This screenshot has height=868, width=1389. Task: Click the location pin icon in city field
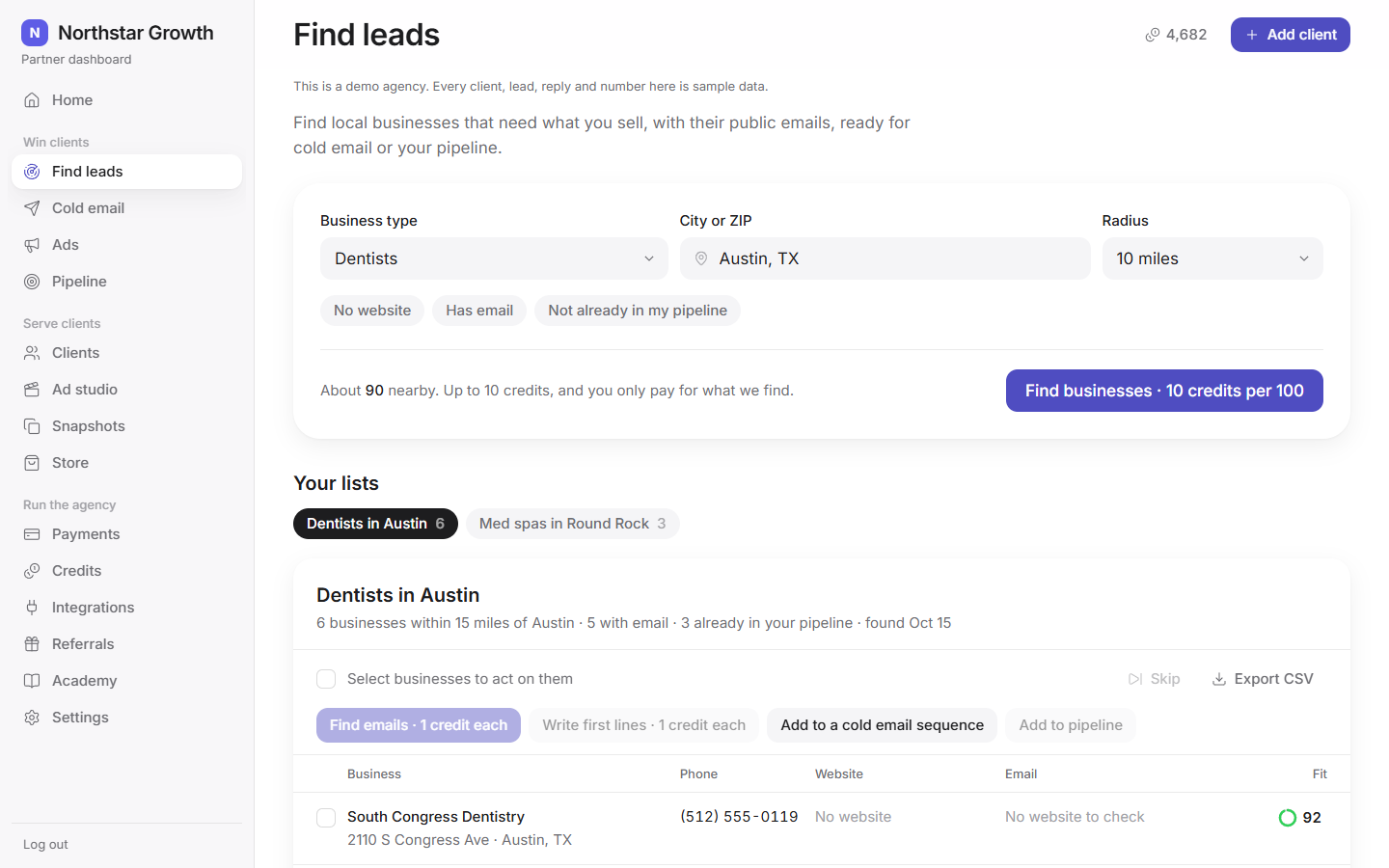[x=701, y=258]
